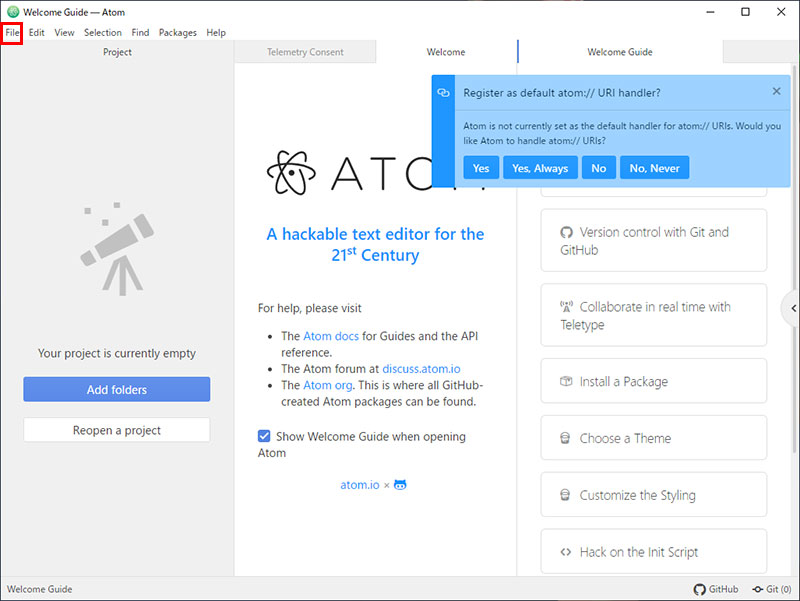Click the GitHub octocat icon beside atom.io
The height and width of the screenshot is (601, 800).
(x=401, y=485)
